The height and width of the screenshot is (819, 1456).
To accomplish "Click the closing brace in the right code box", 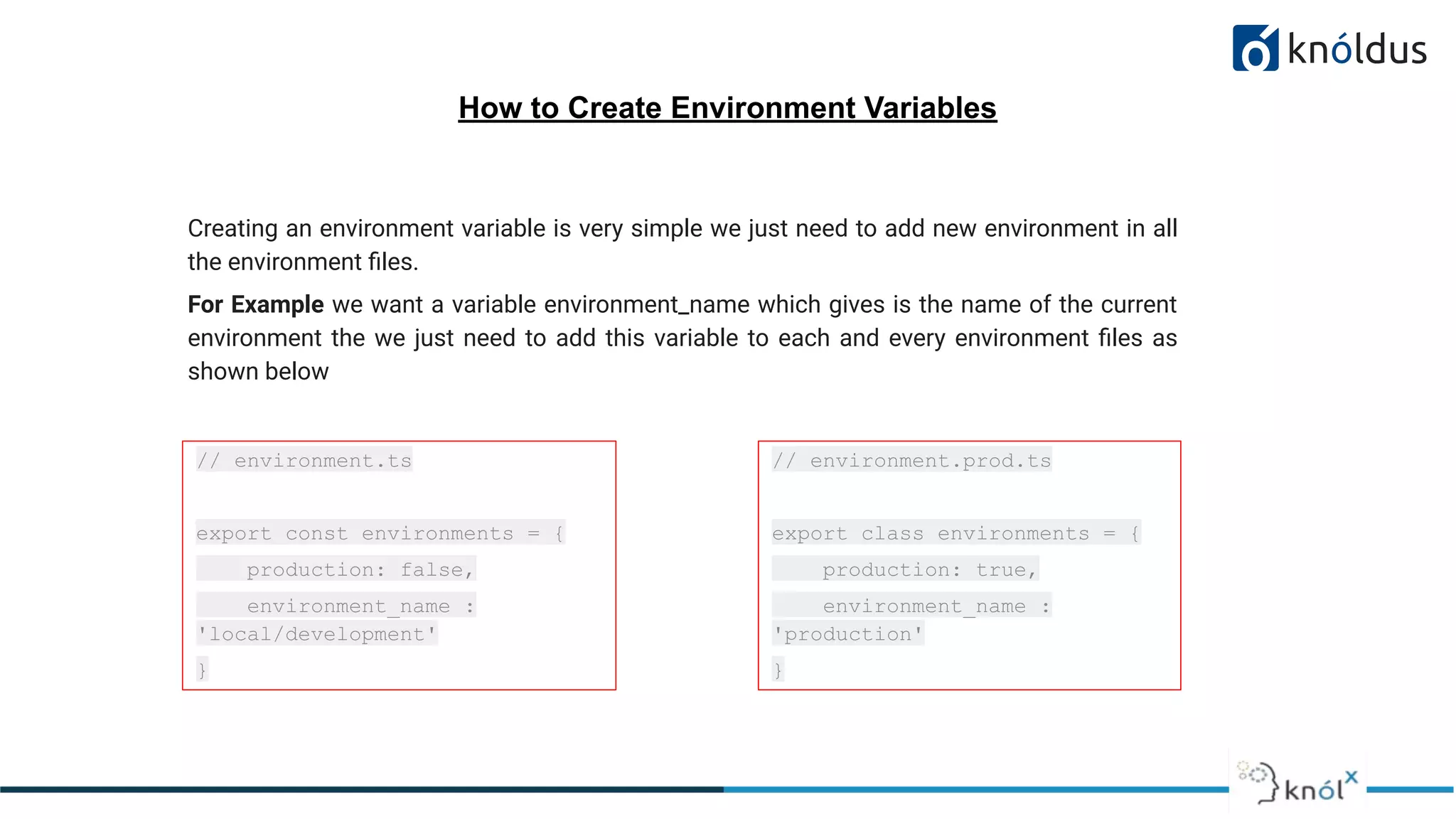I will (x=778, y=670).
